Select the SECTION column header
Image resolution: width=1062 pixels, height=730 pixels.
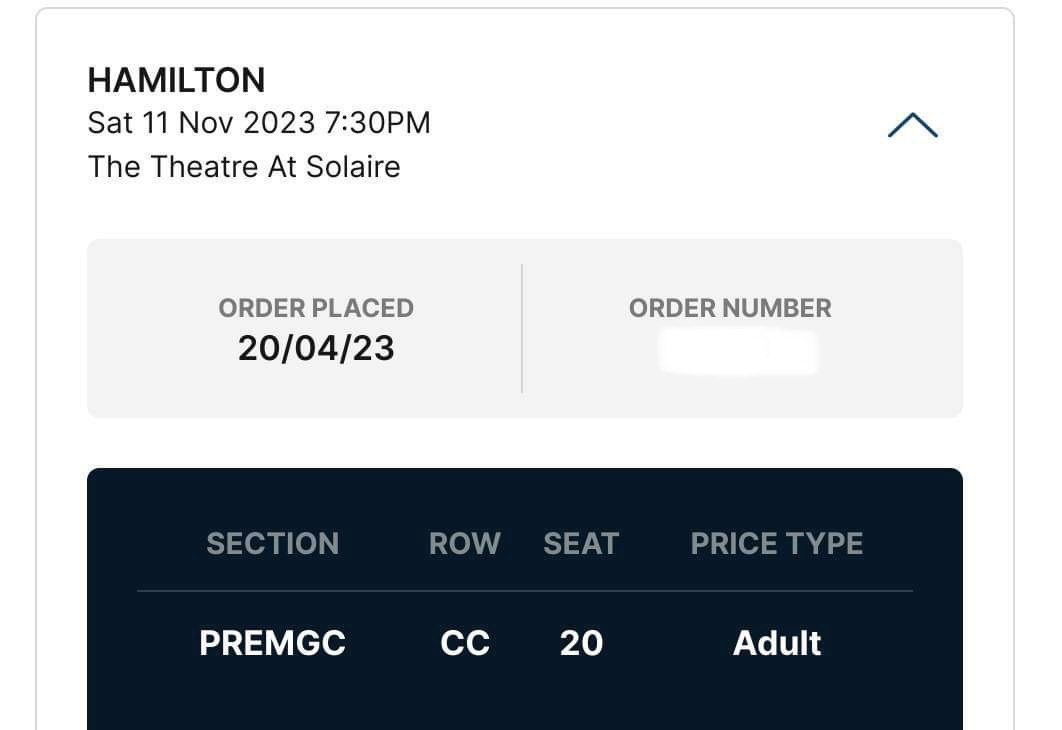(x=272, y=543)
